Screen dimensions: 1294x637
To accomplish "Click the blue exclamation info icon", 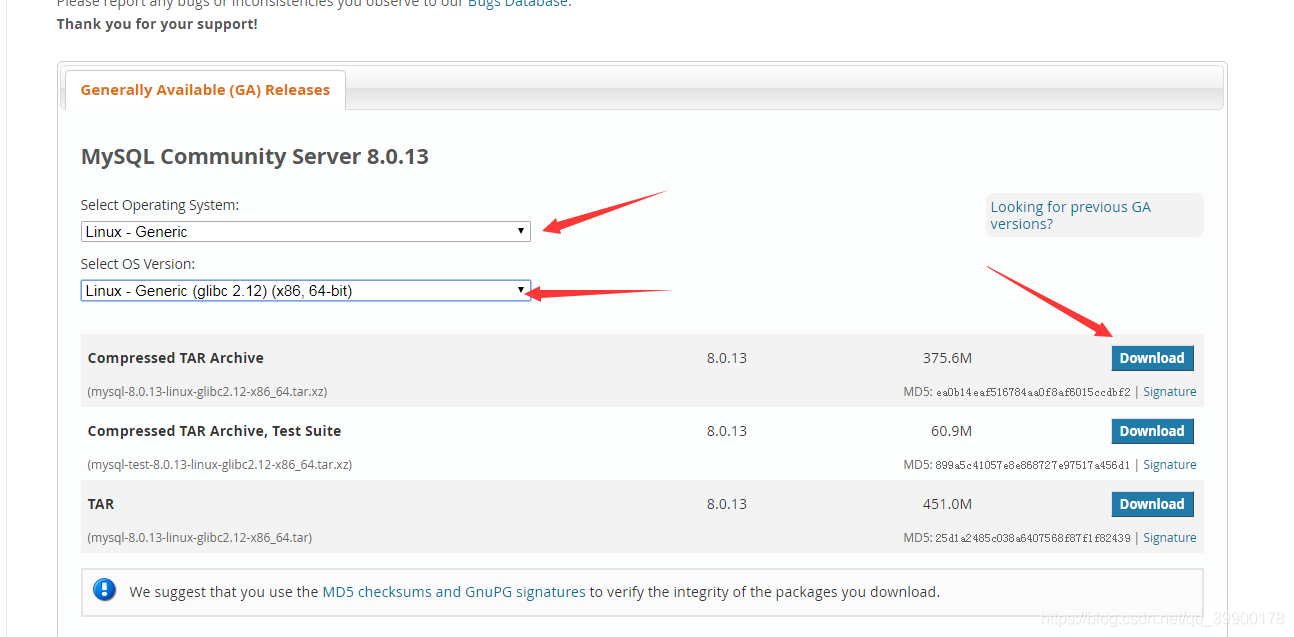I will click(x=105, y=590).
